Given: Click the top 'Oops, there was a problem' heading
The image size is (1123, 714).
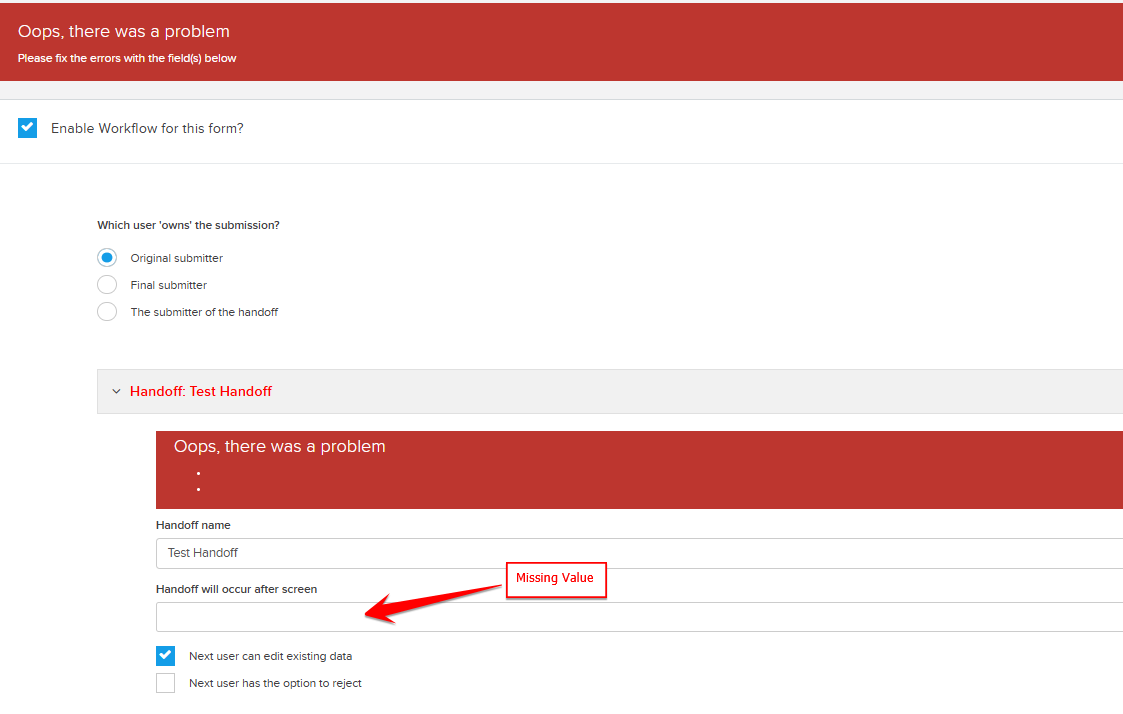Looking at the screenshot, I should [124, 32].
